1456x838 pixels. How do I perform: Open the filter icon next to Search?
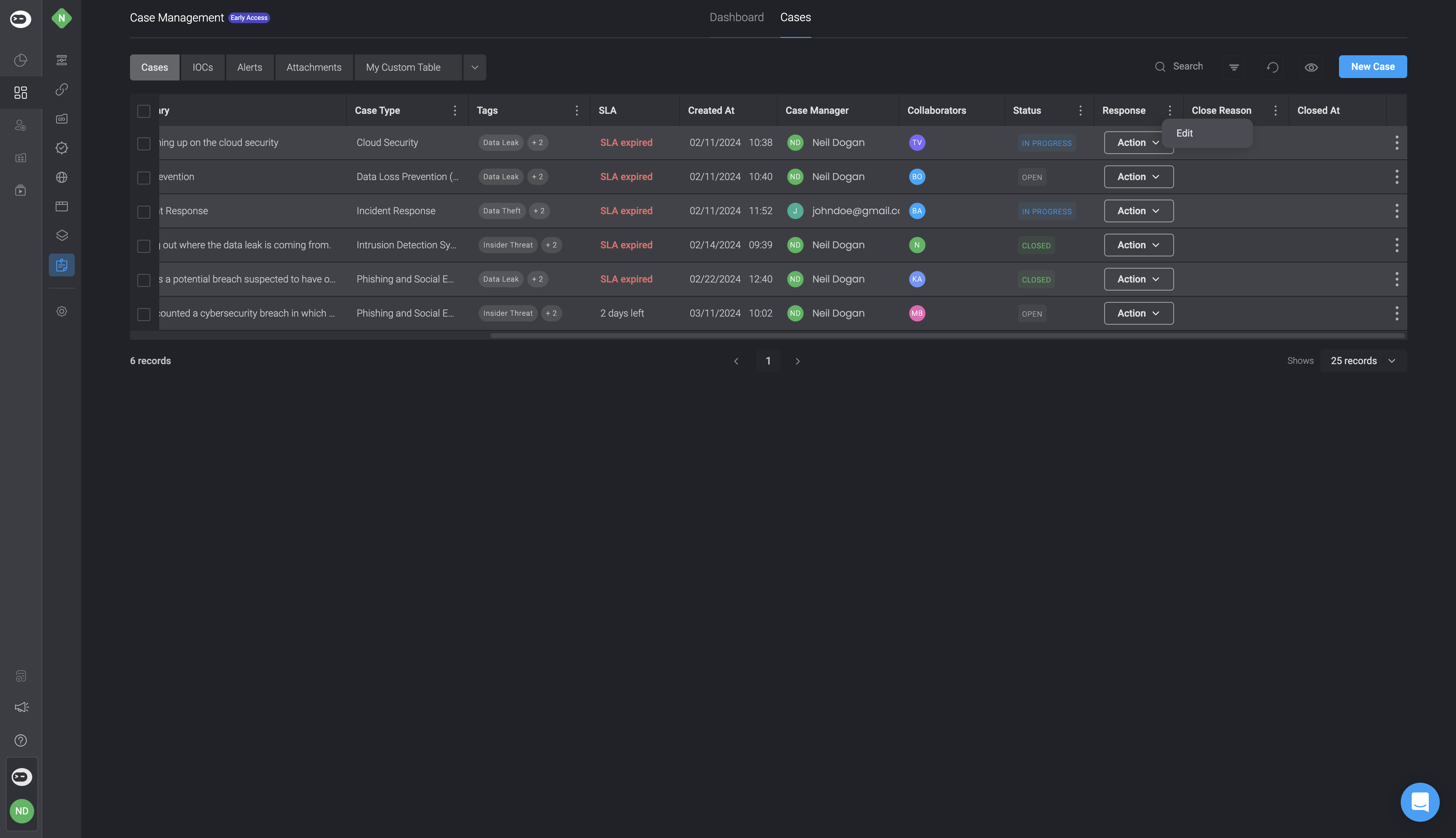click(x=1234, y=67)
